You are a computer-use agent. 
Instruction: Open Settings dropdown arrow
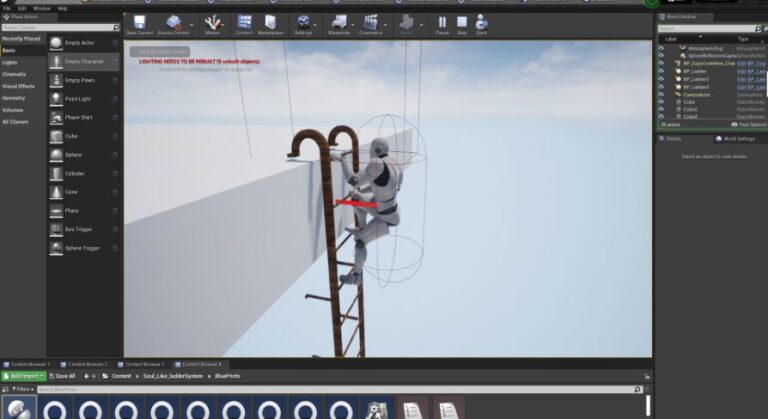point(315,25)
